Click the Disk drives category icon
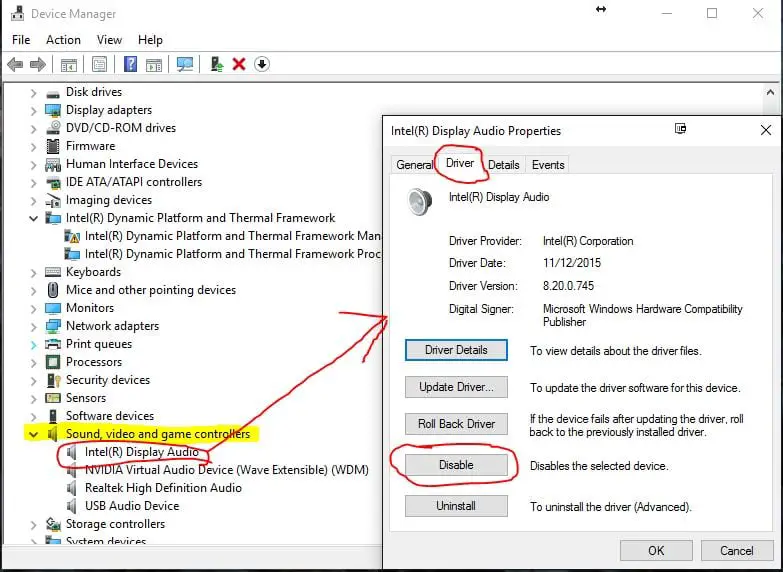The image size is (783, 572). click(x=53, y=92)
